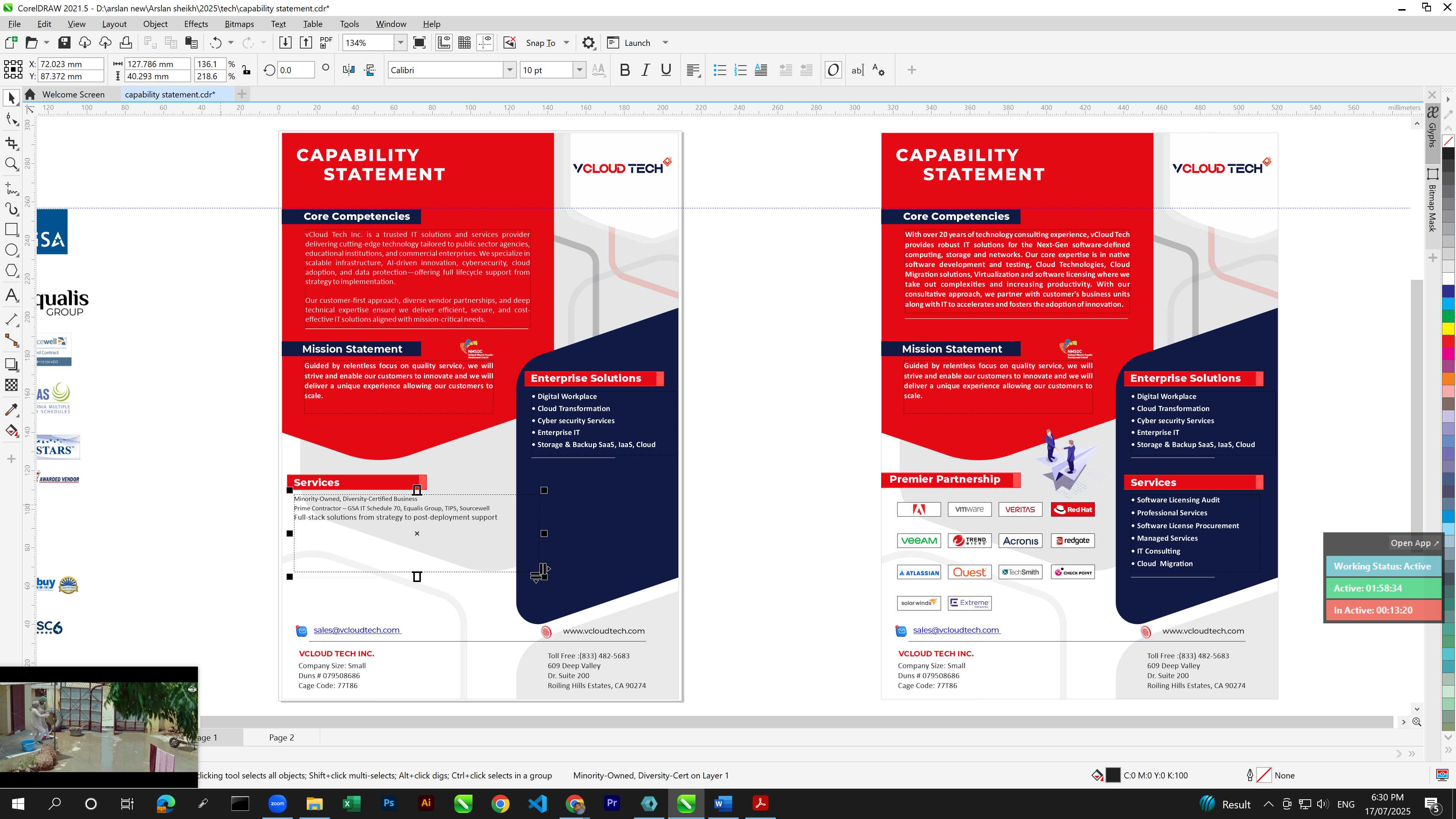Select the Shape tool
The width and height of the screenshot is (1456, 819).
(x=11, y=119)
